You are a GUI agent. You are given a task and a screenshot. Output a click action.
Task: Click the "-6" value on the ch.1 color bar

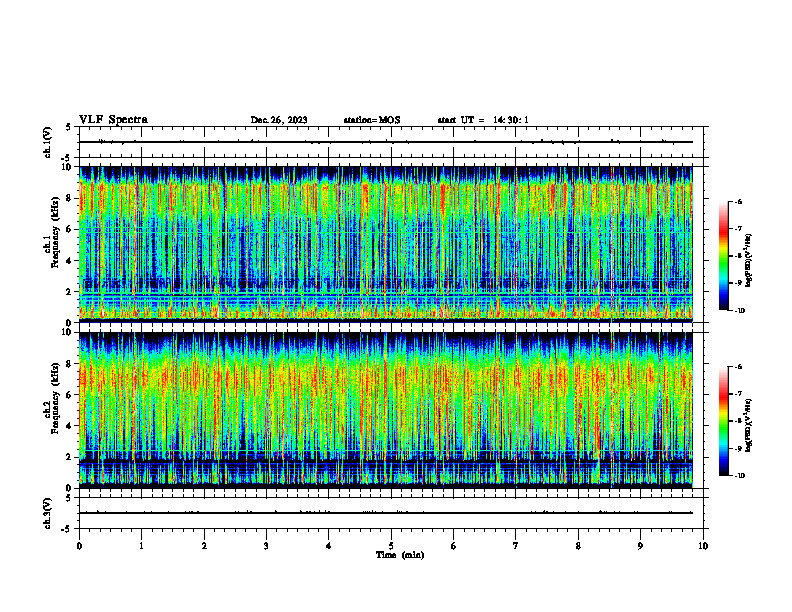(x=738, y=202)
